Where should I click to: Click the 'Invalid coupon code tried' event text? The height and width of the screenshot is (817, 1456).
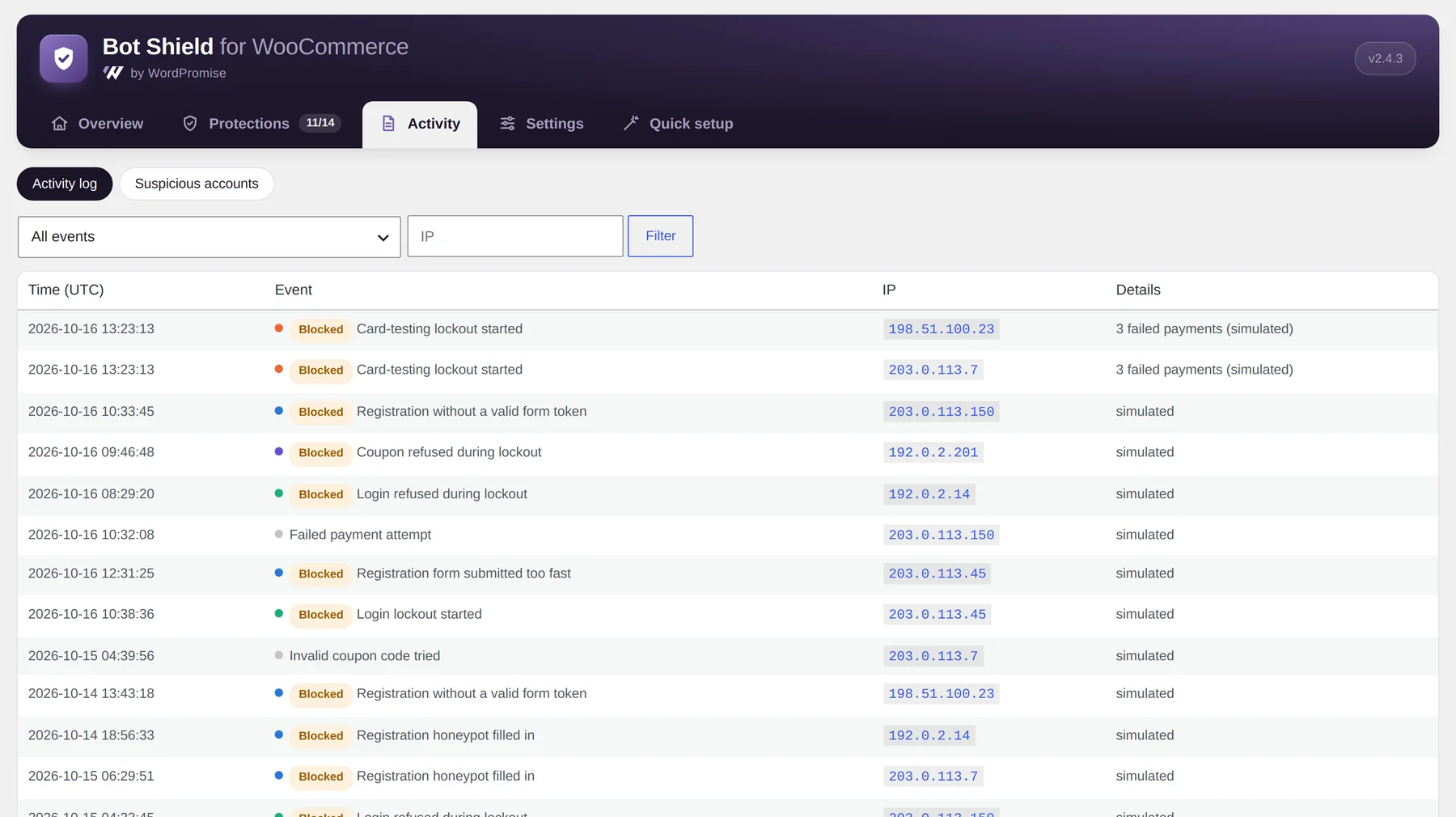[365, 656]
